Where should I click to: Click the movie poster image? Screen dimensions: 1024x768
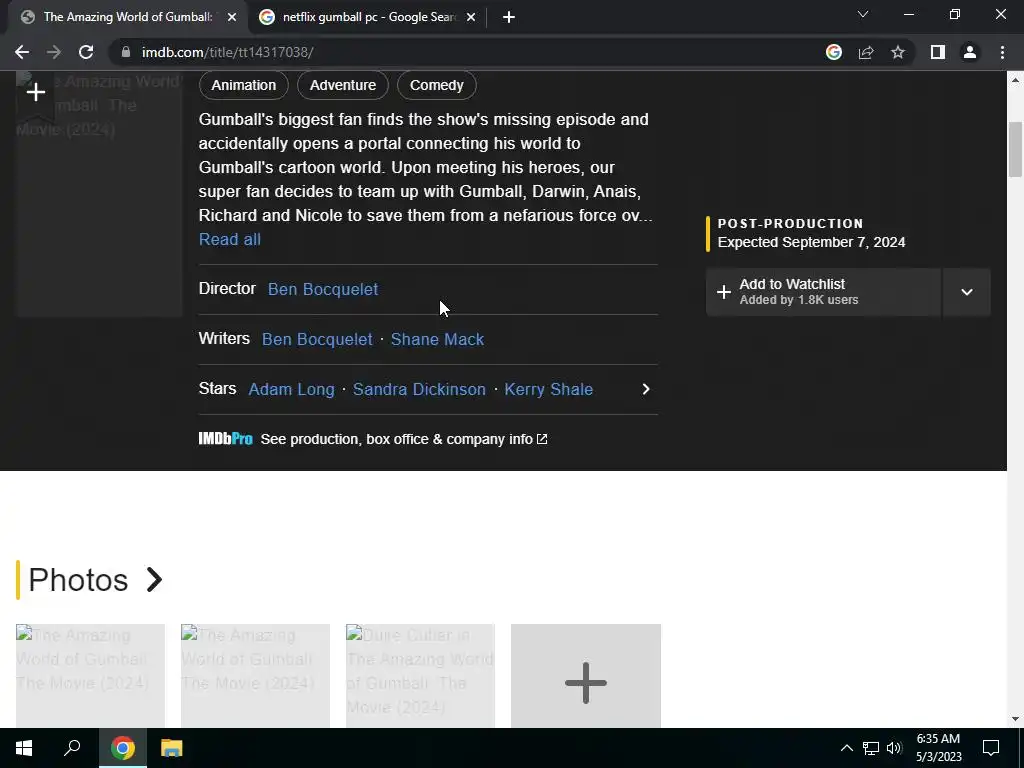click(99, 196)
